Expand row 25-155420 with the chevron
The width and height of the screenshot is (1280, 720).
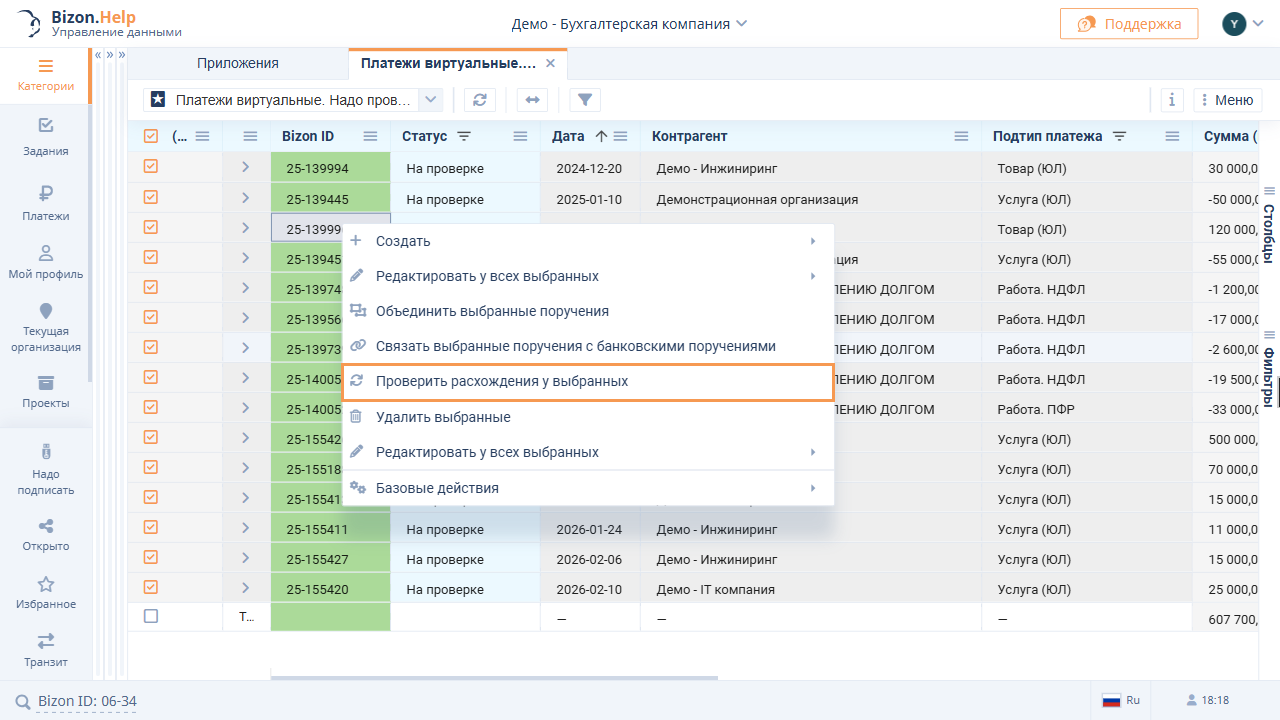pos(246,587)
